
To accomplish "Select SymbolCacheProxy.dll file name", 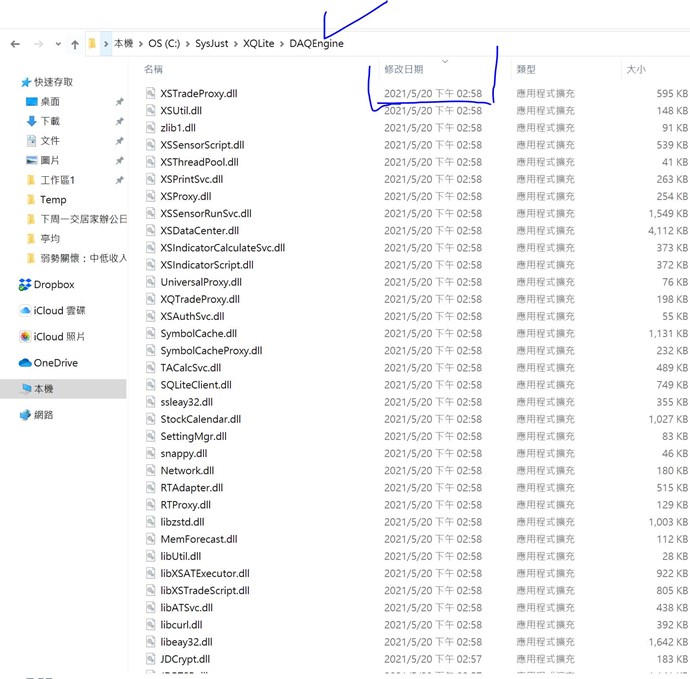I will 211,351.
